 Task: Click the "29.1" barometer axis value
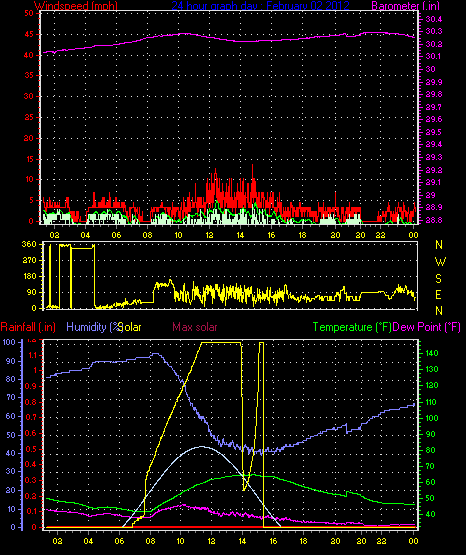click(433, 182)
